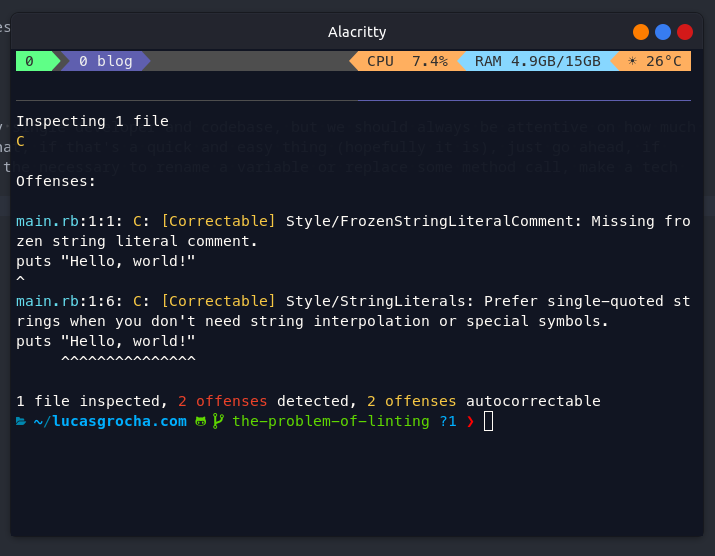Click the blue maximize window button
This screenshot has height=556, width=715.
pos(663,32)
